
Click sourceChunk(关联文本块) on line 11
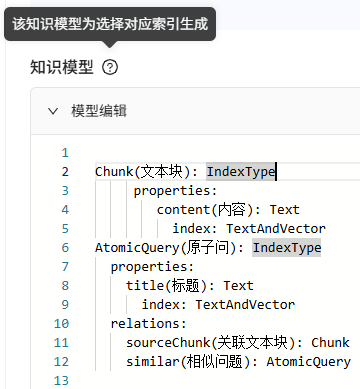click(210, 343)
